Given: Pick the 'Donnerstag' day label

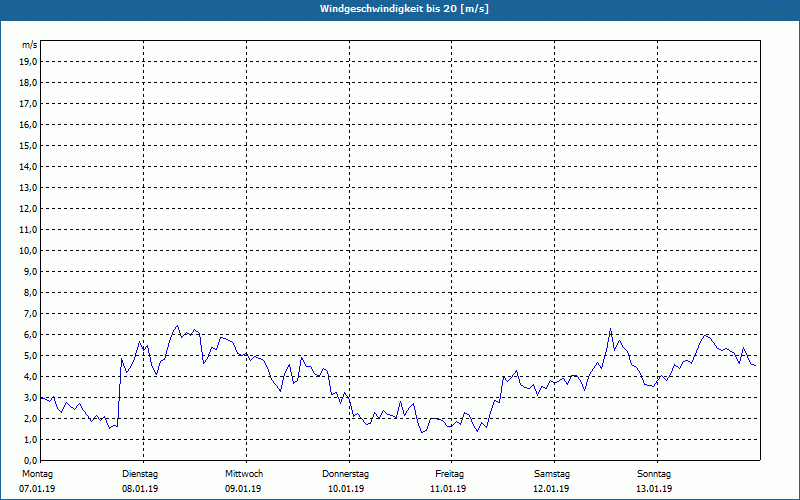Looking at the screenshot, I should point(346,474).
